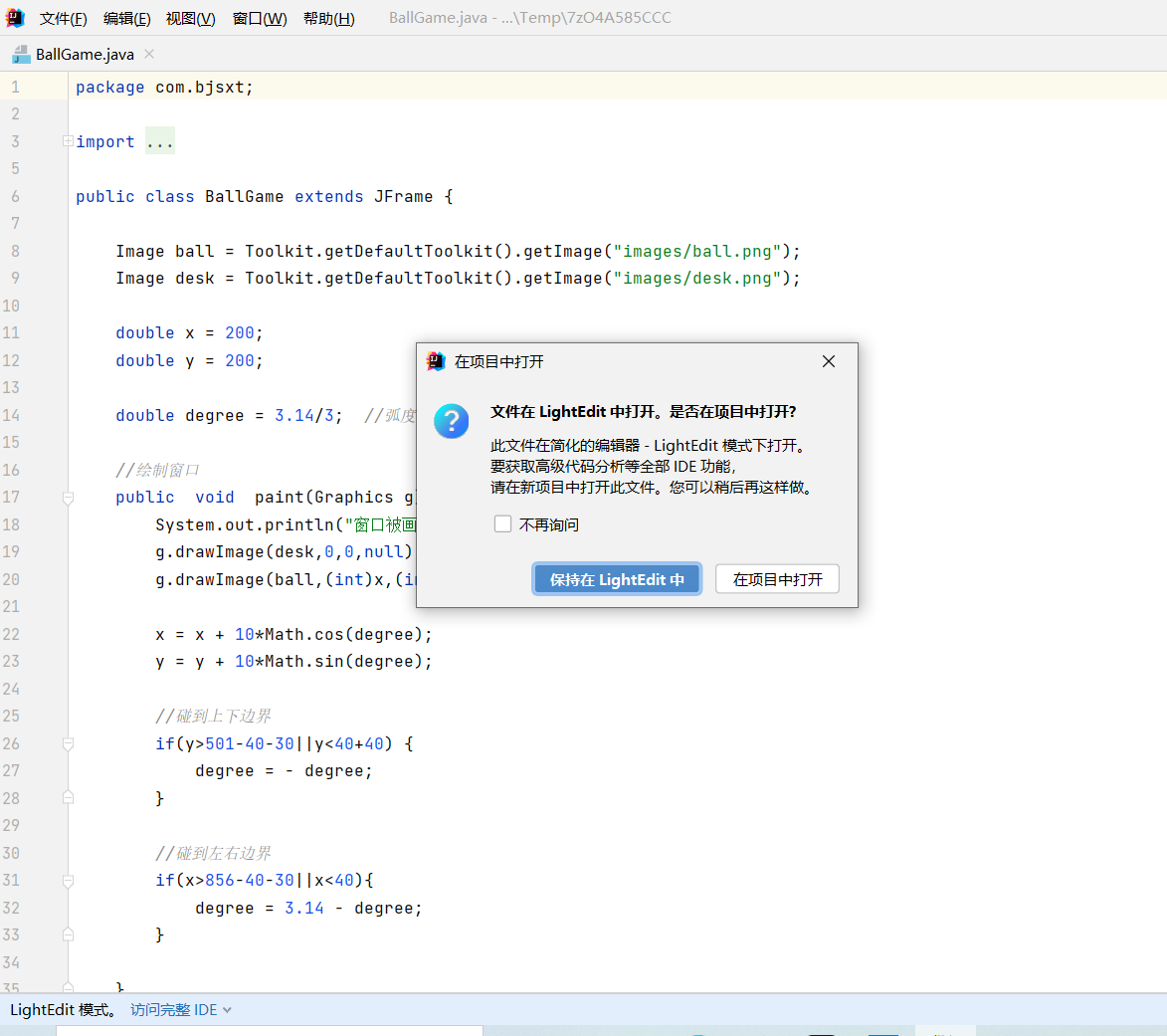The height and width of the screenshot is (1036, 1167).
Task: Click the JFrame class name on line 6
Action: (403, 196)
